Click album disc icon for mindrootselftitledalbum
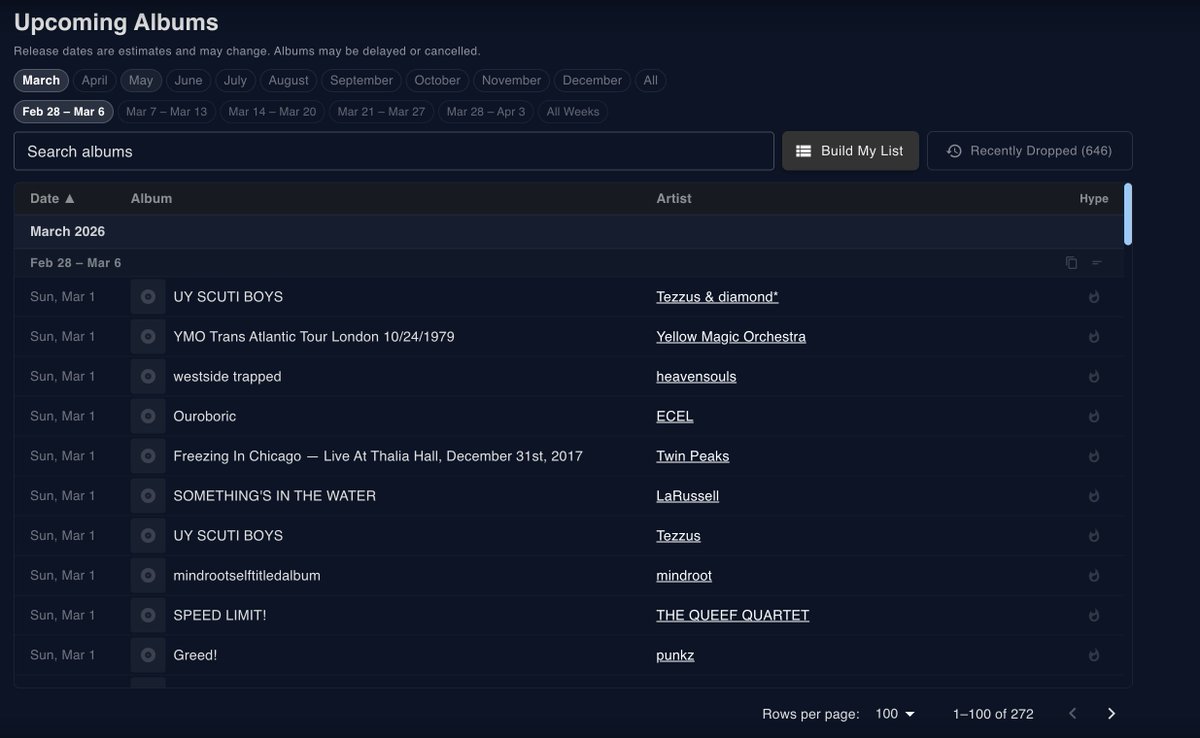Viewport: 1200px width, 738px height. pyautogui.click(x=148, y=575)
